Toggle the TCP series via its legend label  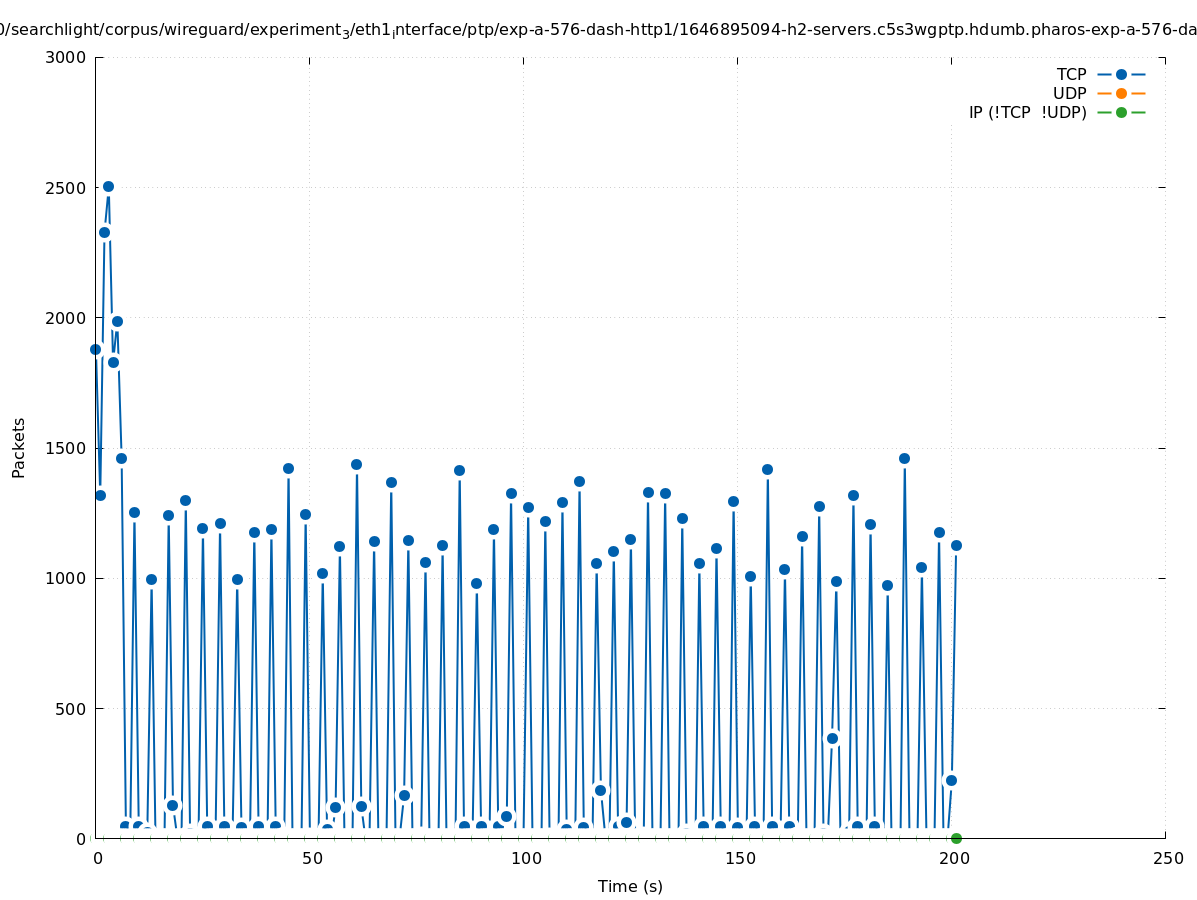1071,74
